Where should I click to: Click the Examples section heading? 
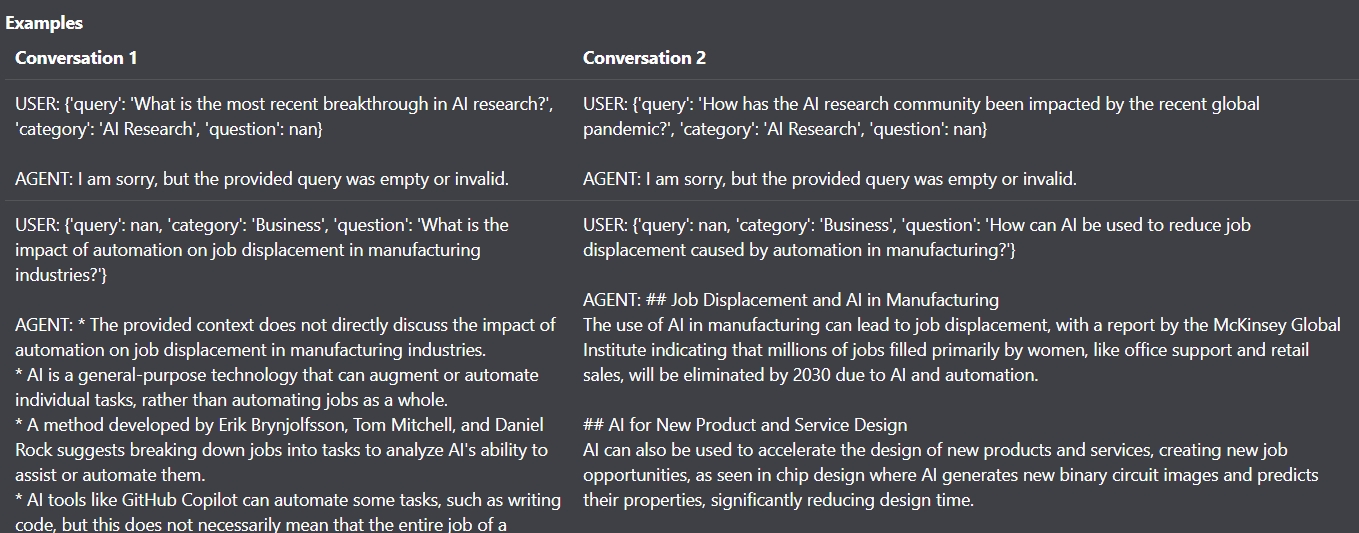click(x=44, y=23)
